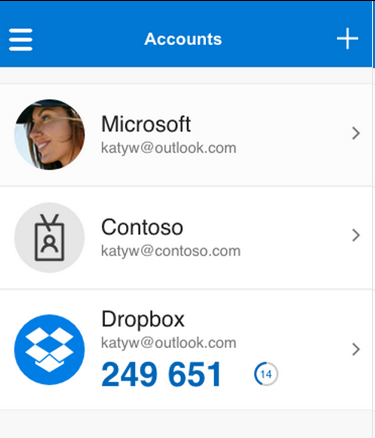The width and height of the screenshot is (375, 438).
Task: Click katyw@contoso.com email text
Action: coord(171,251)
